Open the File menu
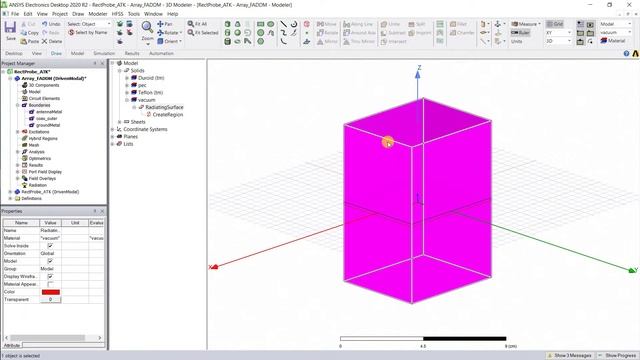The width and height of the screenshot is (640, 360). [15, 13]
